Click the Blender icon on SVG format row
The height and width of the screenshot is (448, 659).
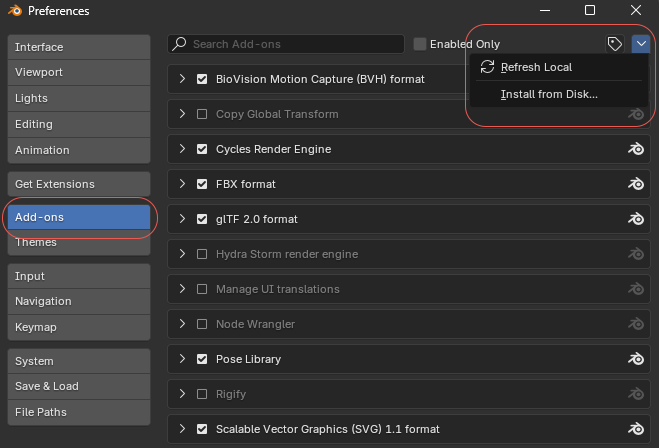click(635, 429)
